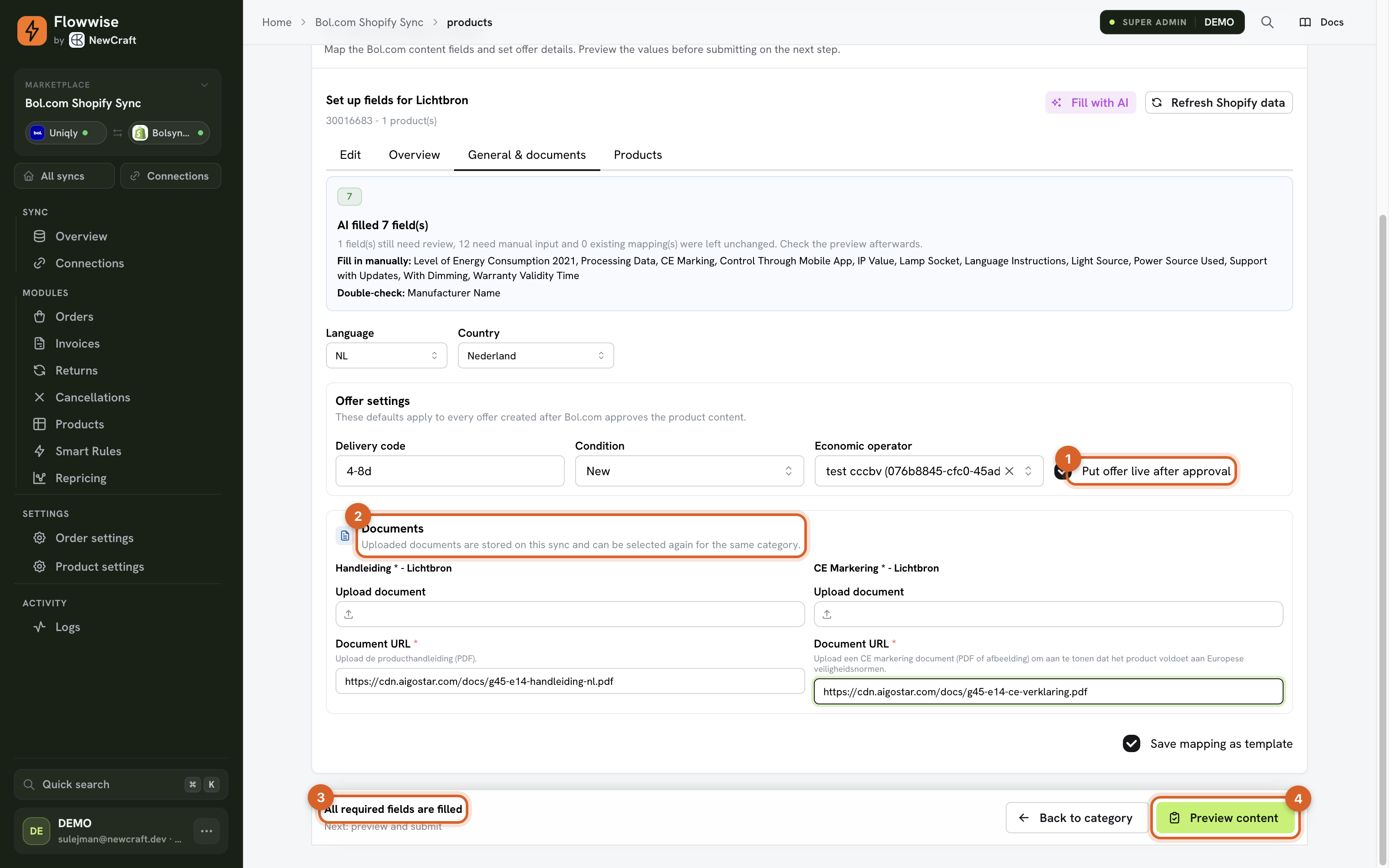Open the Orders module
The height and width of the screenshot is (868, 1389).
74,316
